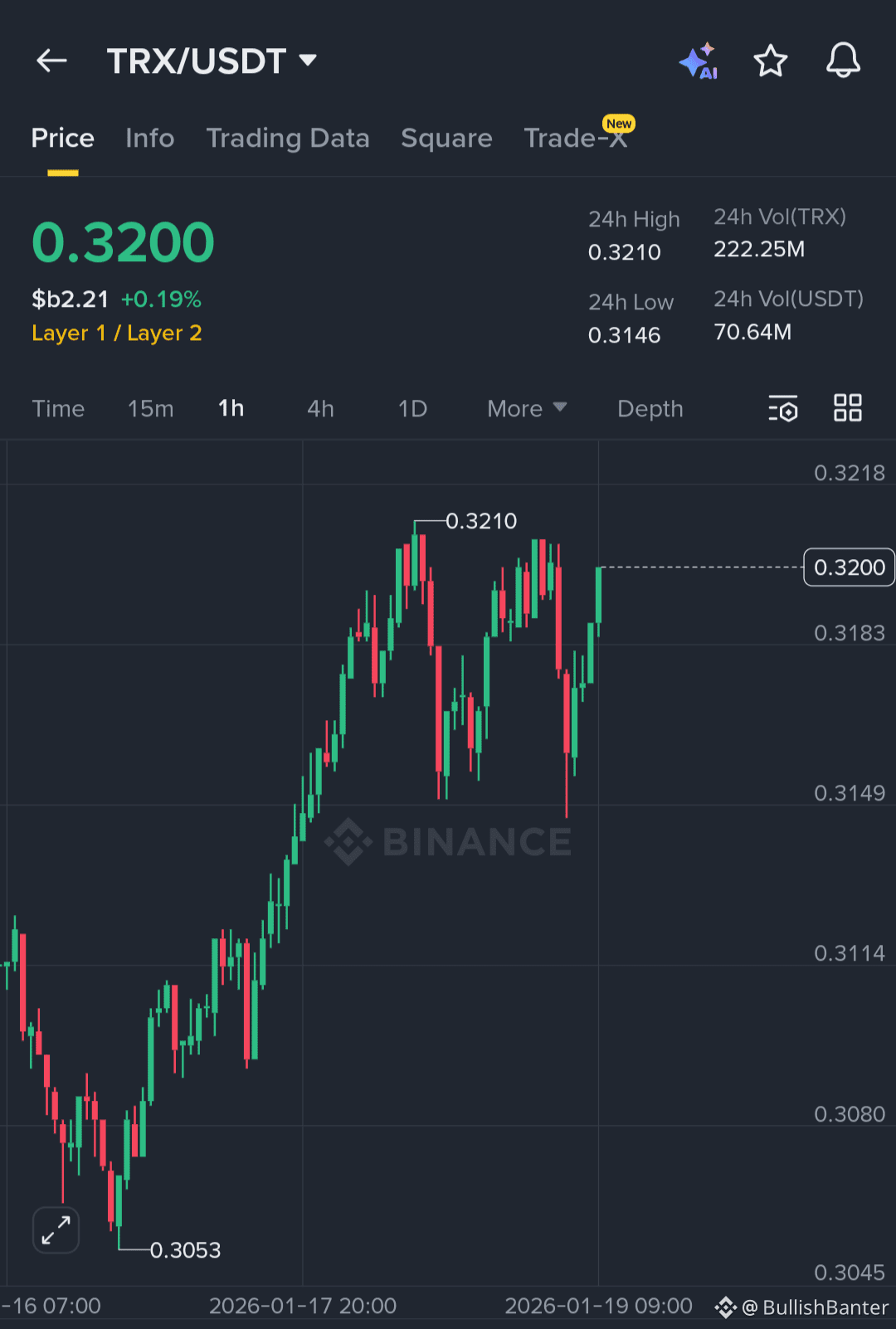Open the TRX/USDT pair selector dropdown
This screenshot has height=1329, width=896.
tap(213, 61)
